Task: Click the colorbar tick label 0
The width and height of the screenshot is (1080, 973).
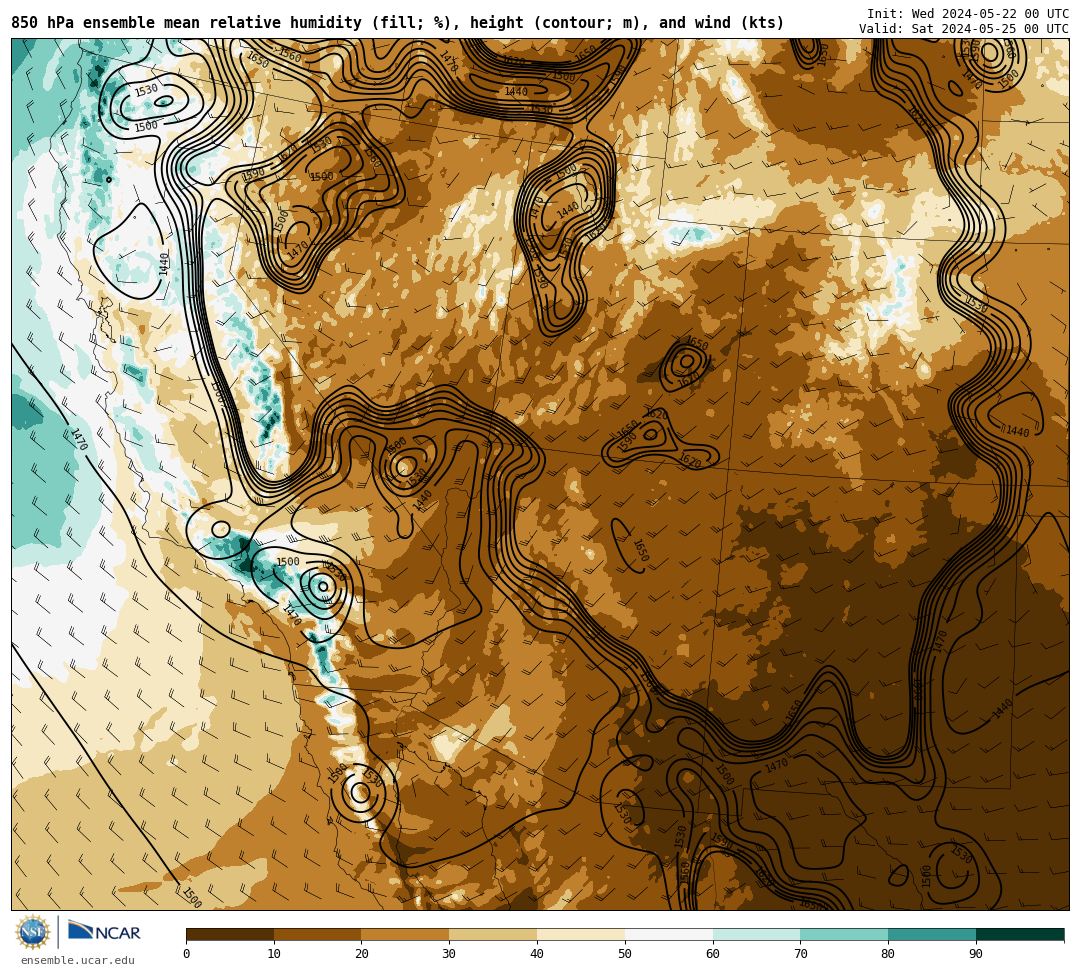Action: point(187,954)
